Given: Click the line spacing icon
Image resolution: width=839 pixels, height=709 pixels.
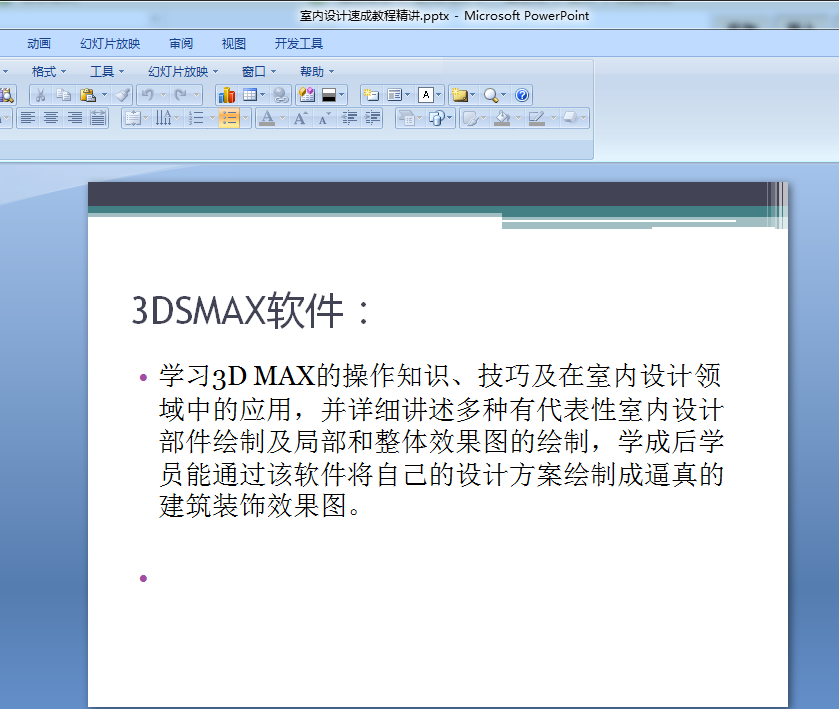Looking at the screenshot, I should pos(132,118).
